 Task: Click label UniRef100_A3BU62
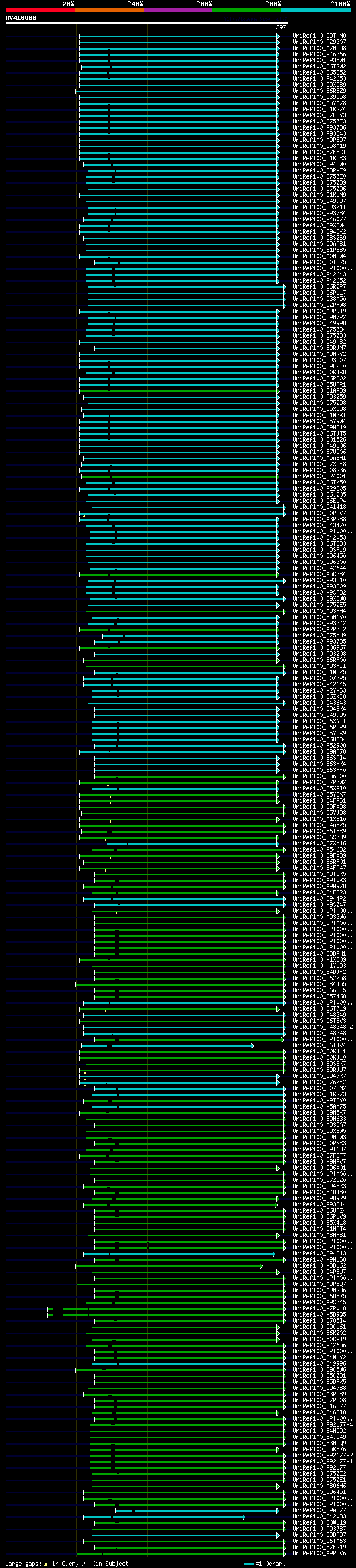(x=319, y=1266)
